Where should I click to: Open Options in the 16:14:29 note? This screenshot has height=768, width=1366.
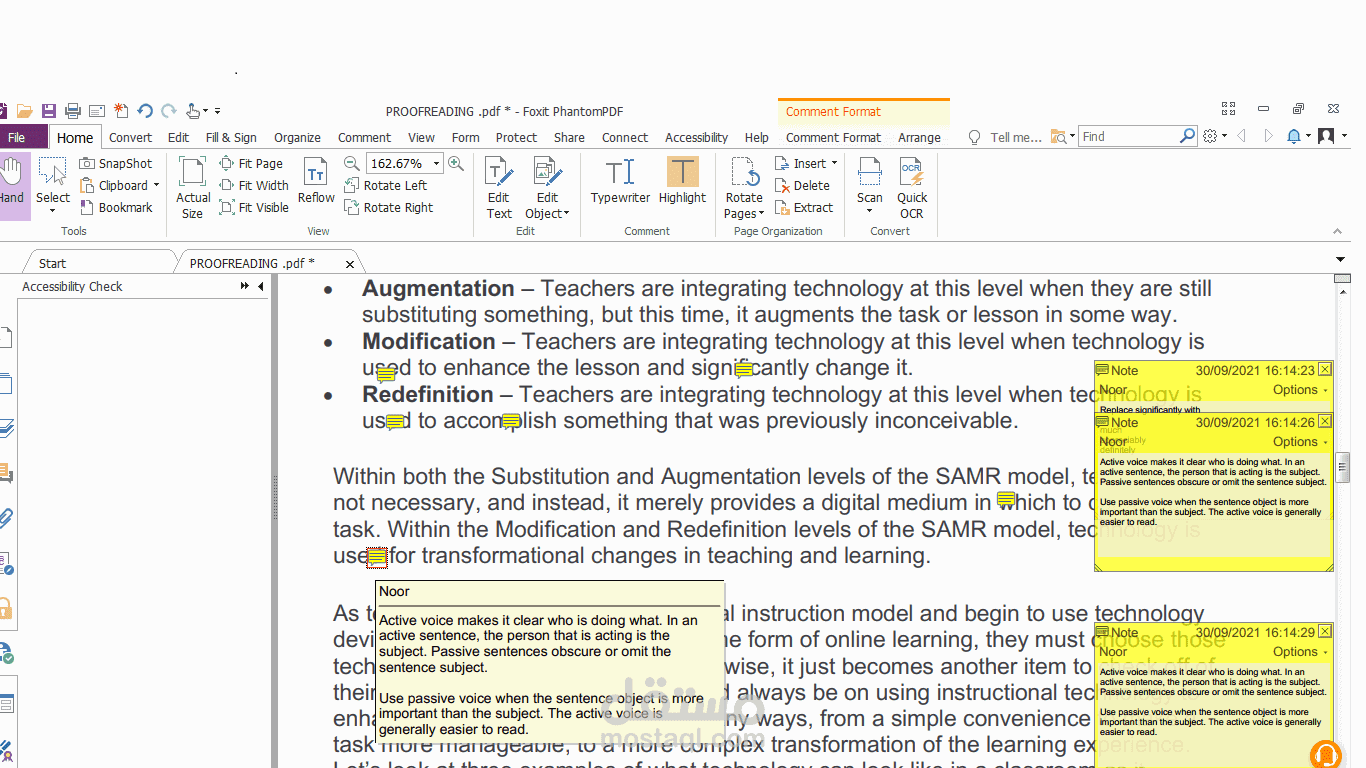click(1300, 652)
